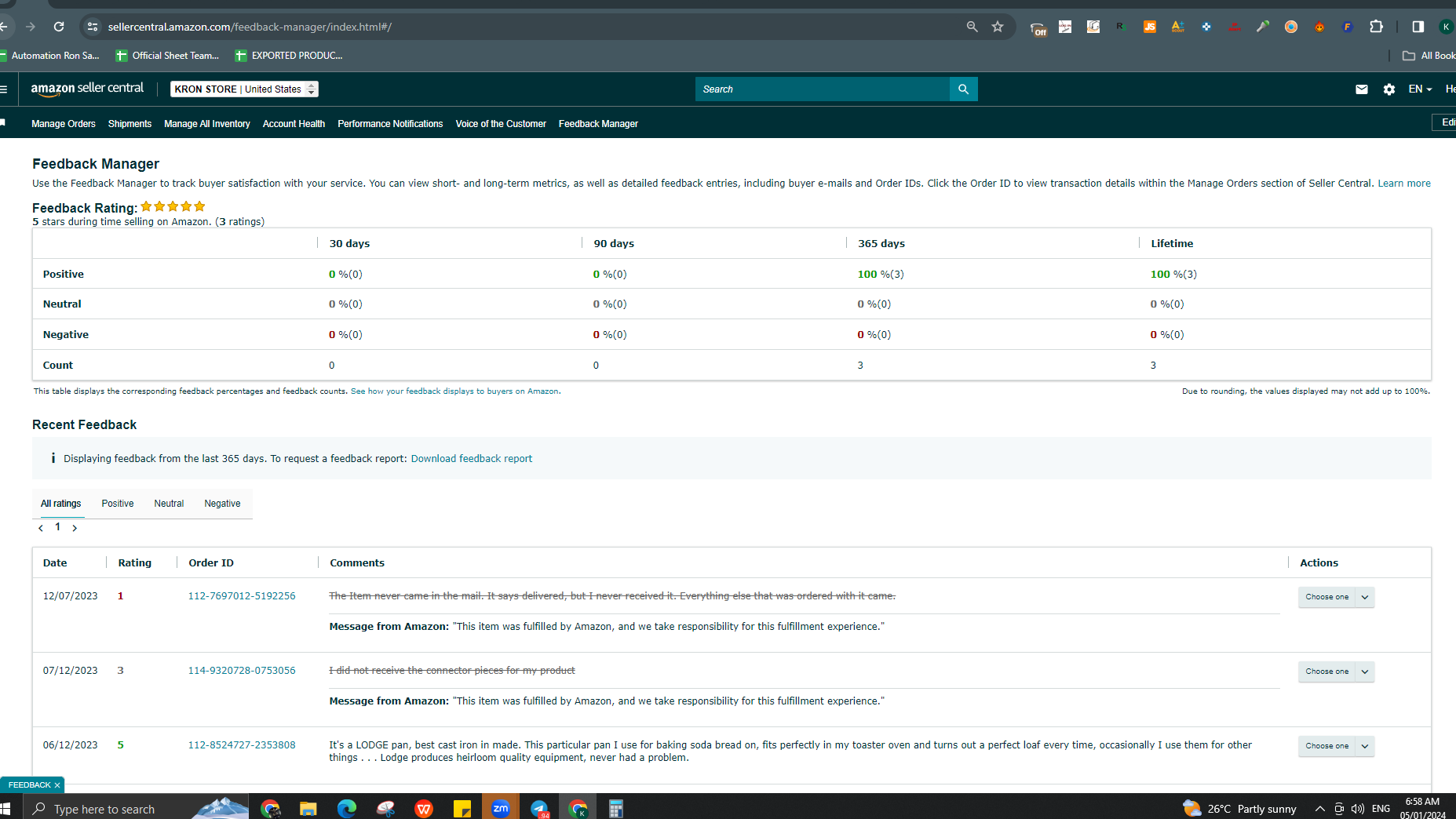Open Account Health menu

pos(294,124)
